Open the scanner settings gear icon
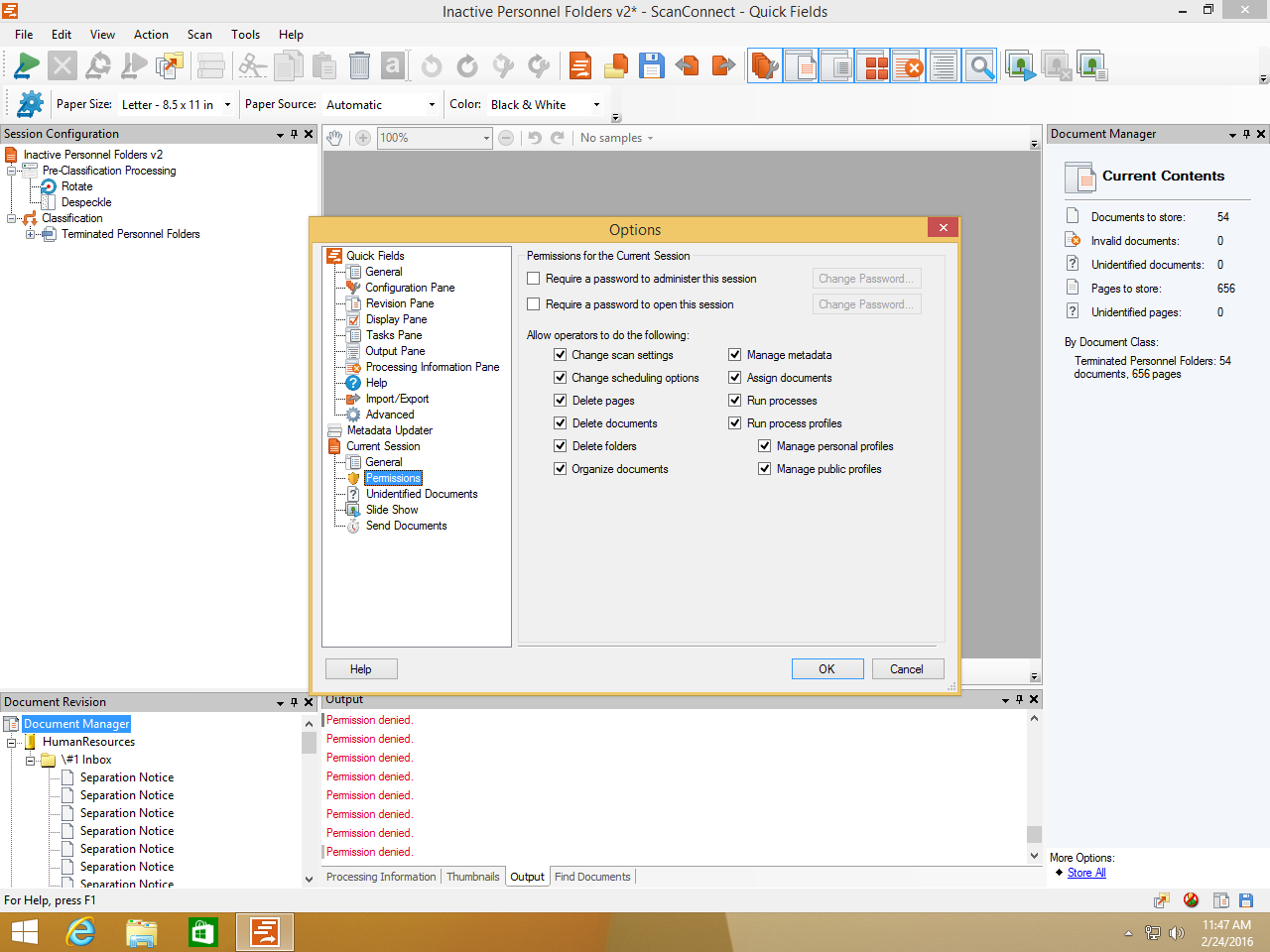Viewport: 1270px width, 952px height. tap(31, 104)
